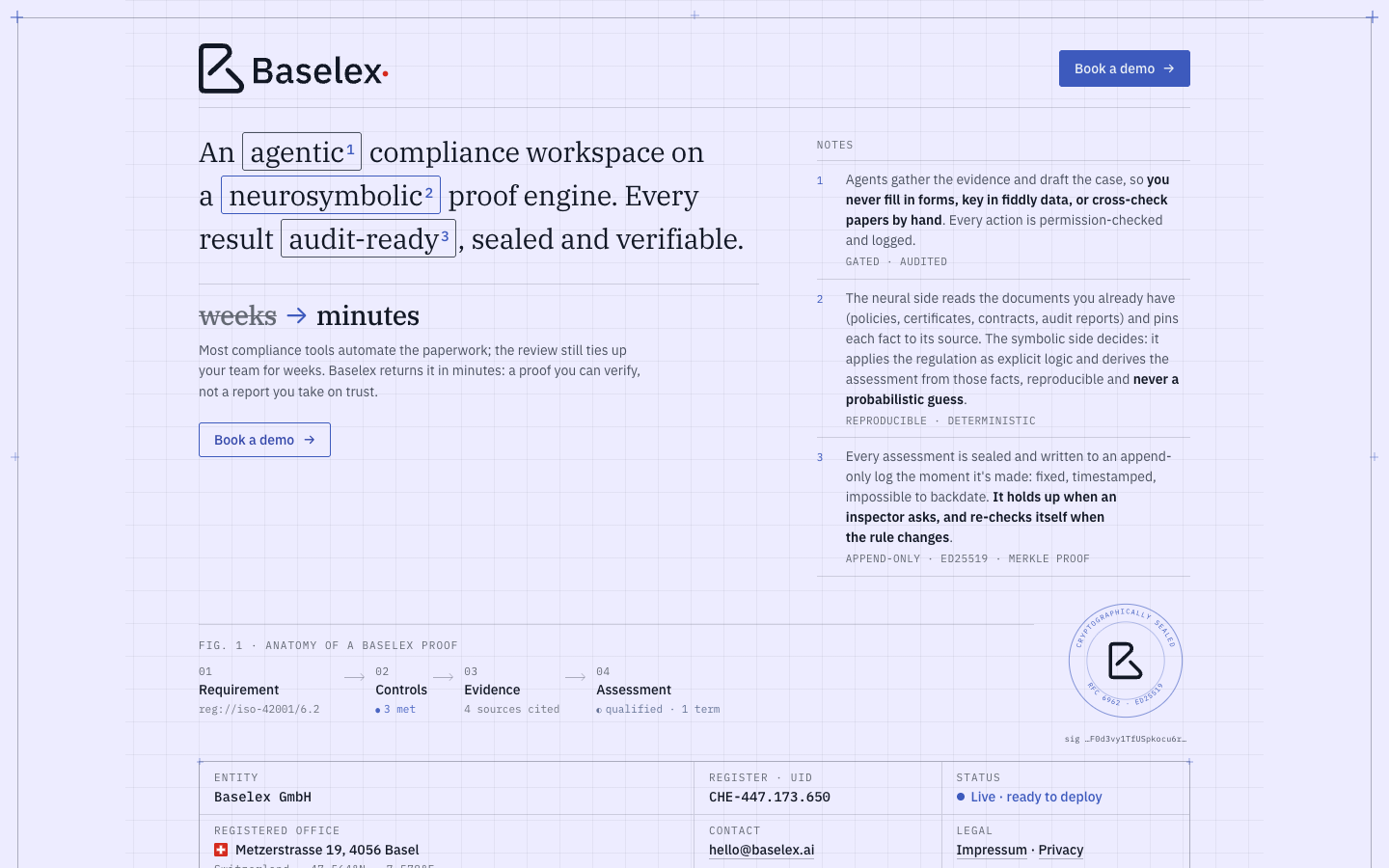Image resolution: width=1389 pixels, height=868 pixels.
Task: Click the blue arrow between weeks and minutes
Action: pyautogui.click(x=297, y=315)
